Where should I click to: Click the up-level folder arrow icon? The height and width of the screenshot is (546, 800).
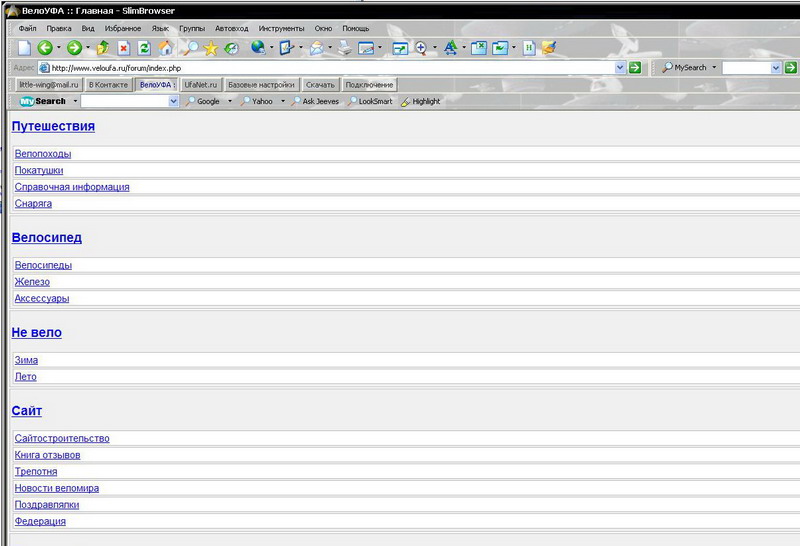103,48
